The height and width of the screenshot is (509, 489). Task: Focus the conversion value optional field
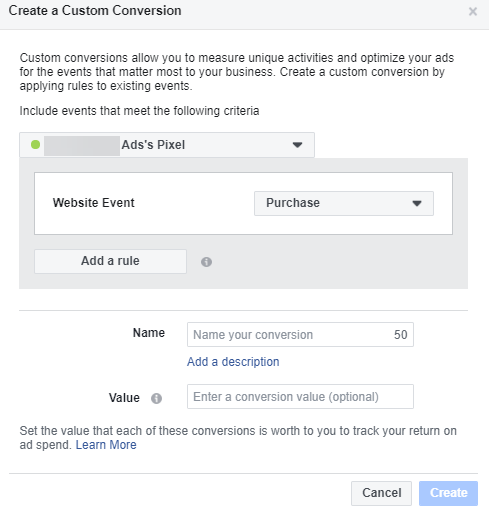pos(300,397)
